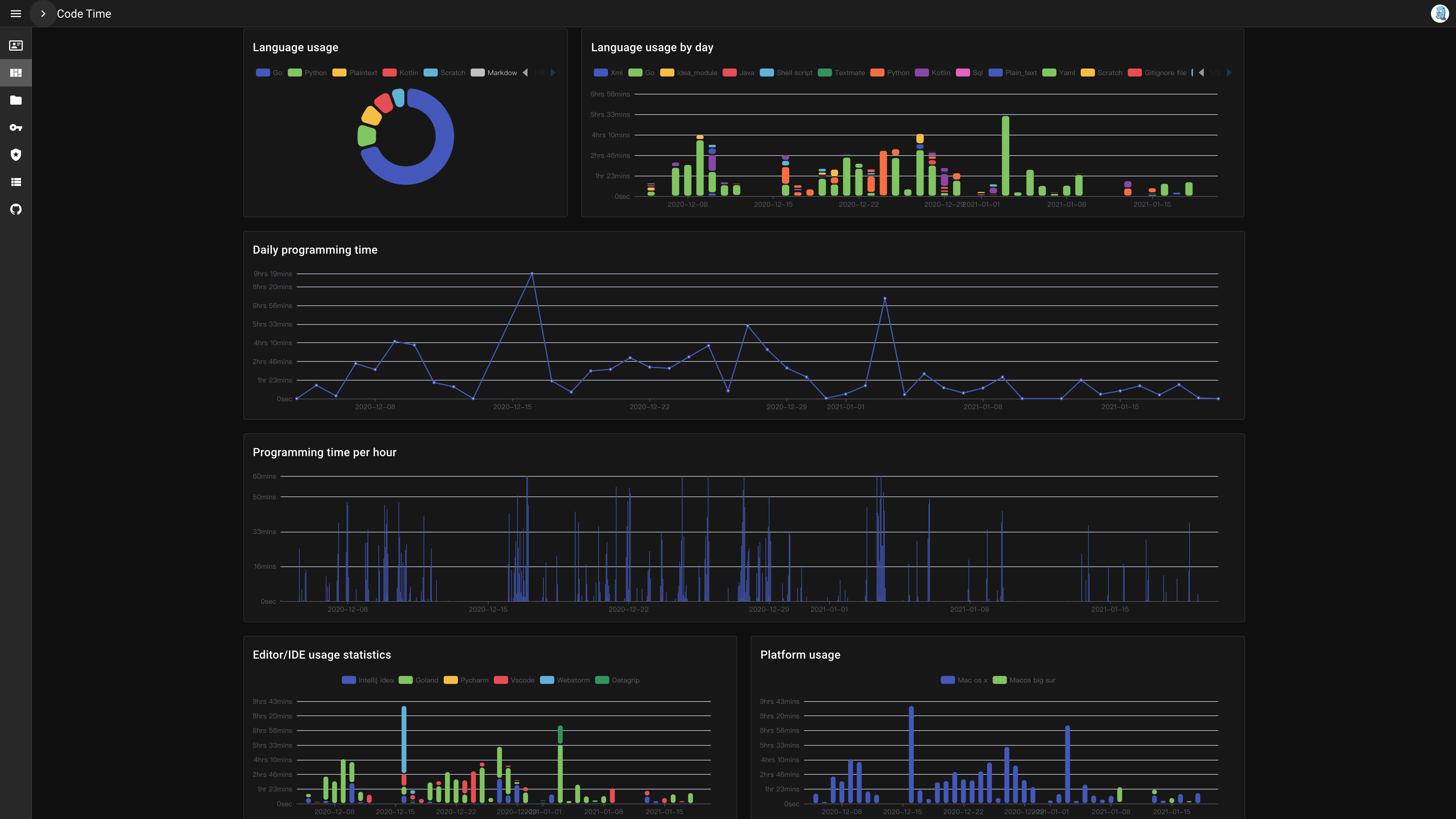Viewport: 1456px width, 819px height.
Task: Click the Vscode legend label
Action: tap(522, 680)
